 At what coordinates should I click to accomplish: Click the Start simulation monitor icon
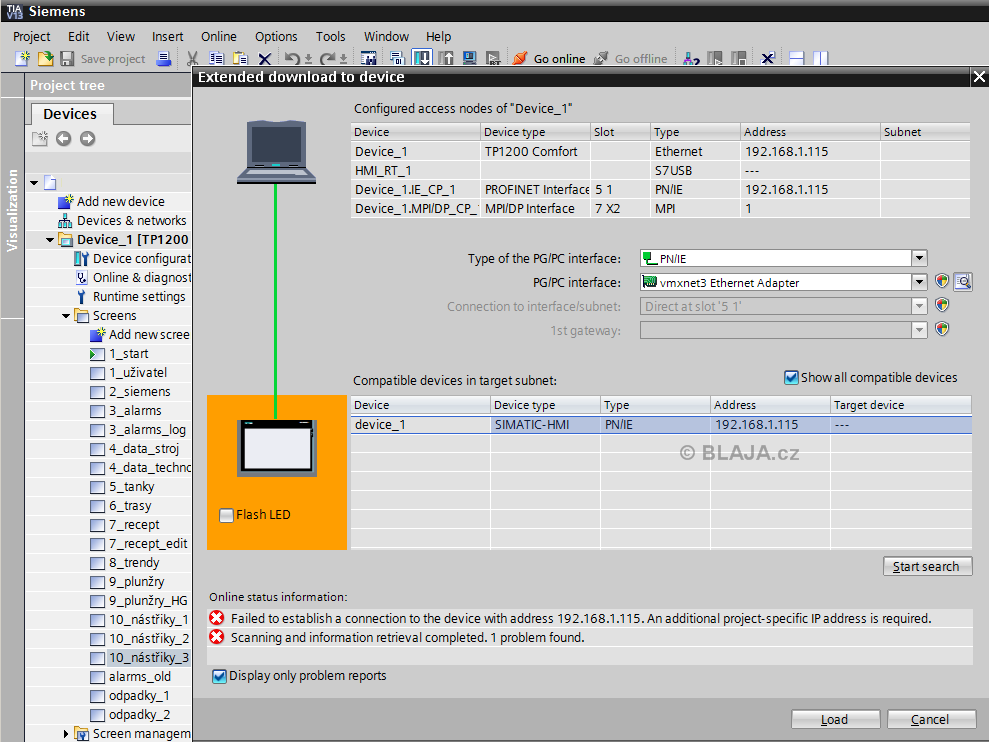tap(469, 59)
